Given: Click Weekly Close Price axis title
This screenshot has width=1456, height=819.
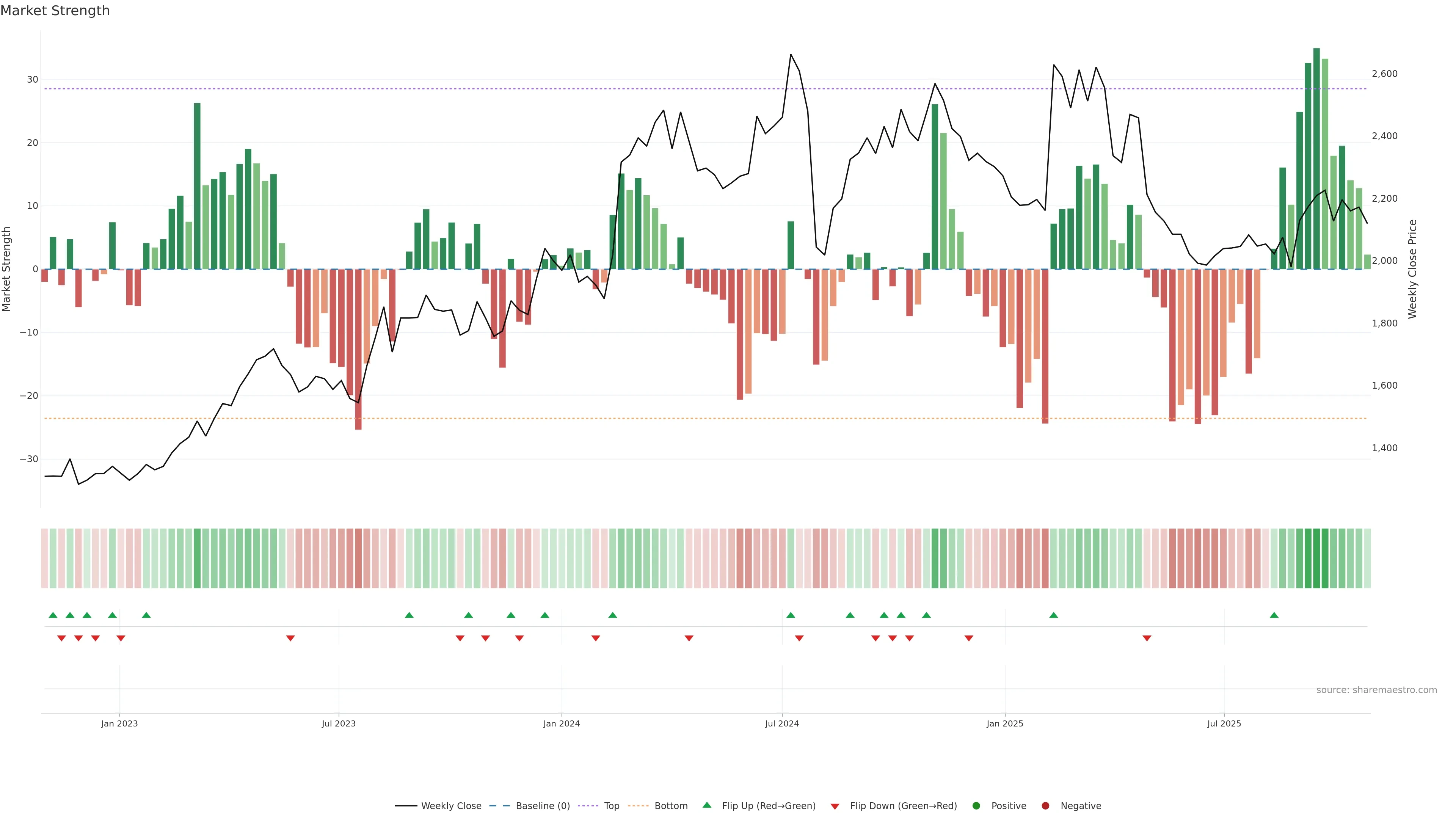Looking at the screenshot, I should click(1412, 269).
